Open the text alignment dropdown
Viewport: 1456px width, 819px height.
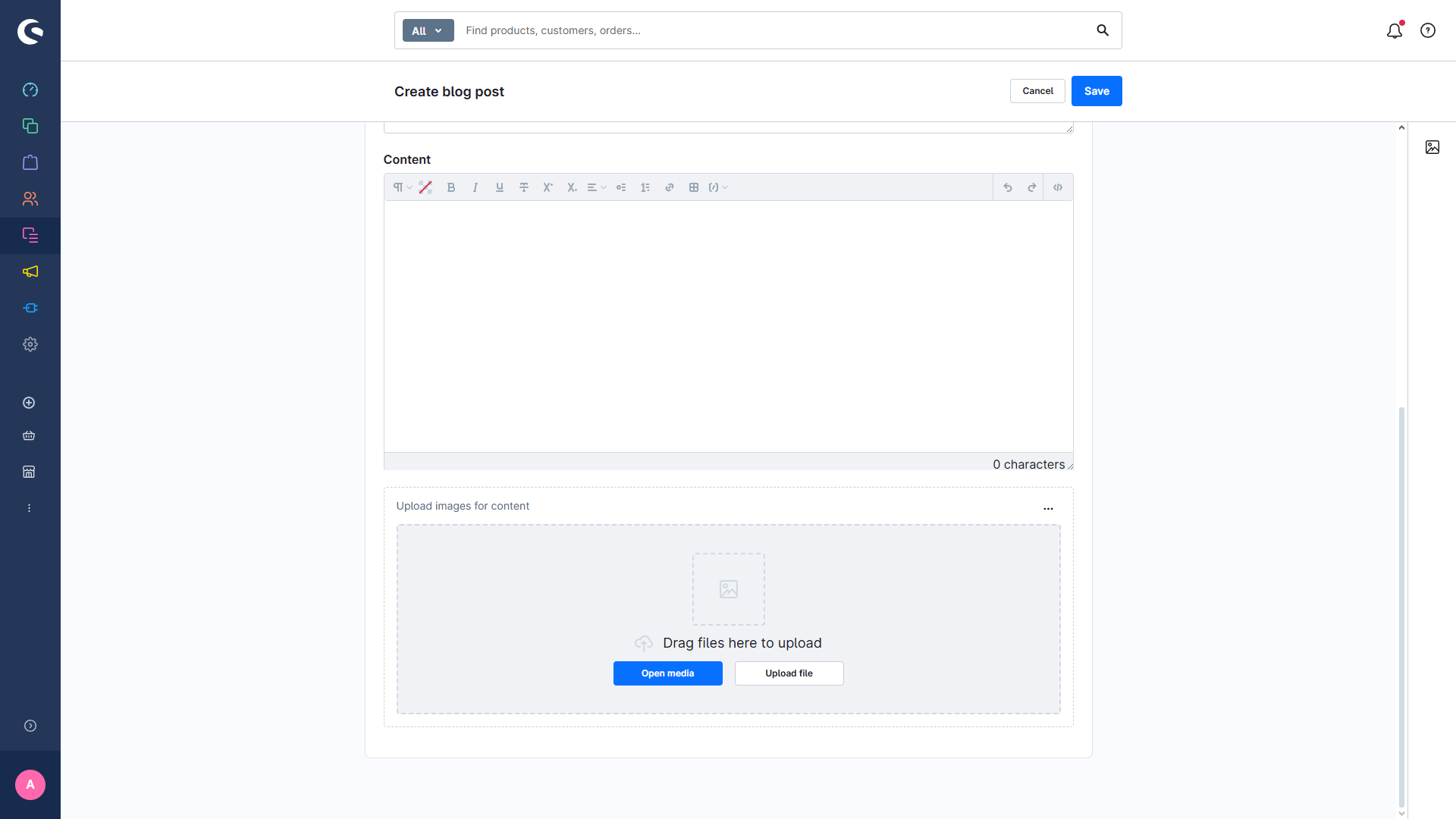pyautogui.click(x=597, y=187)
